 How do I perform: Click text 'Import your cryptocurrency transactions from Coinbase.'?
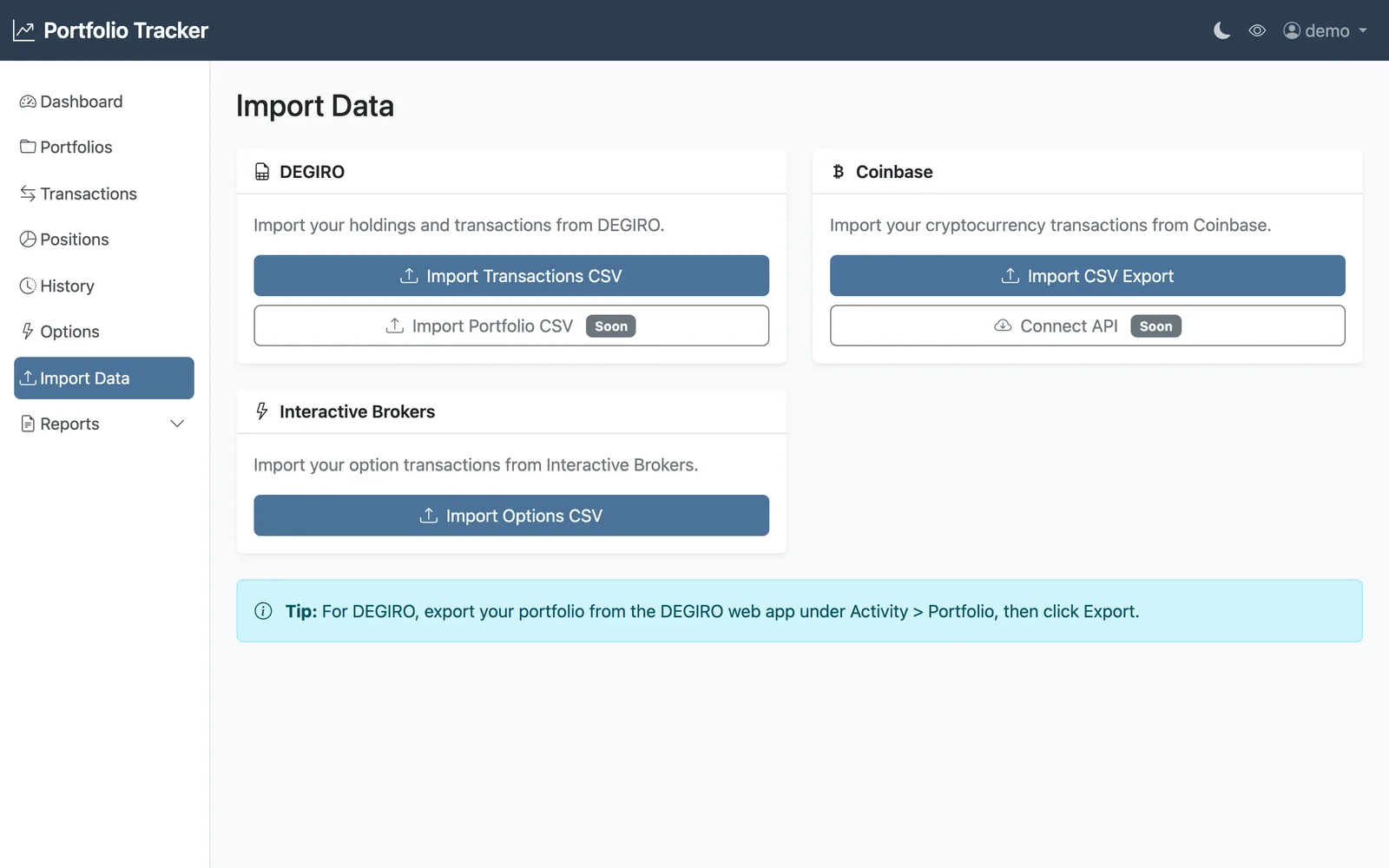point(1050,225)
